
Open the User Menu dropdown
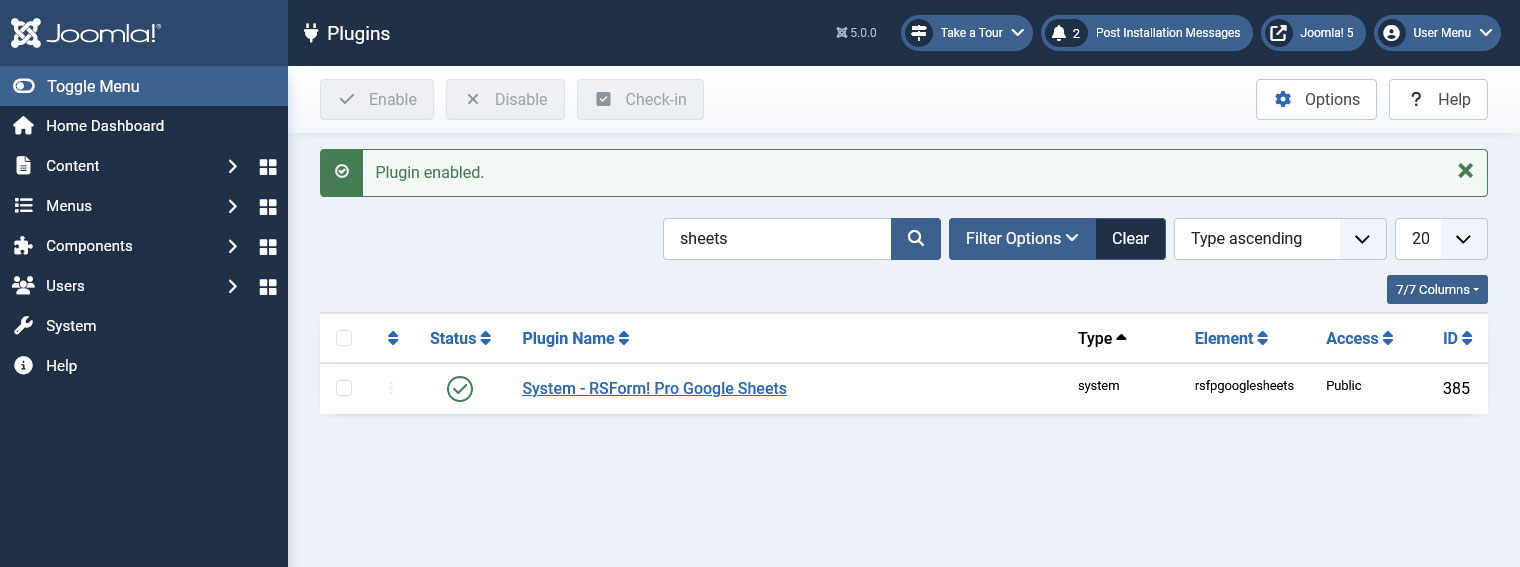tap(1437, 33)
